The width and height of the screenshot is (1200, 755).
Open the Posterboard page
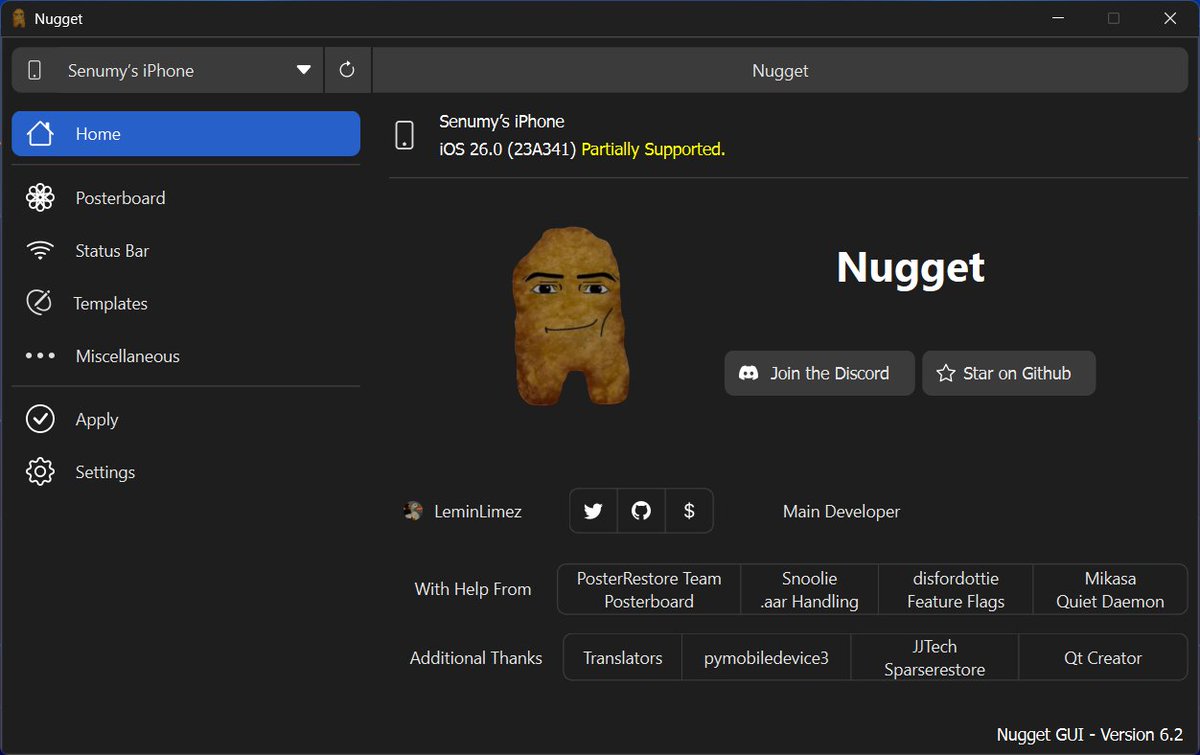pyautogui.click(x=186, y=198)
